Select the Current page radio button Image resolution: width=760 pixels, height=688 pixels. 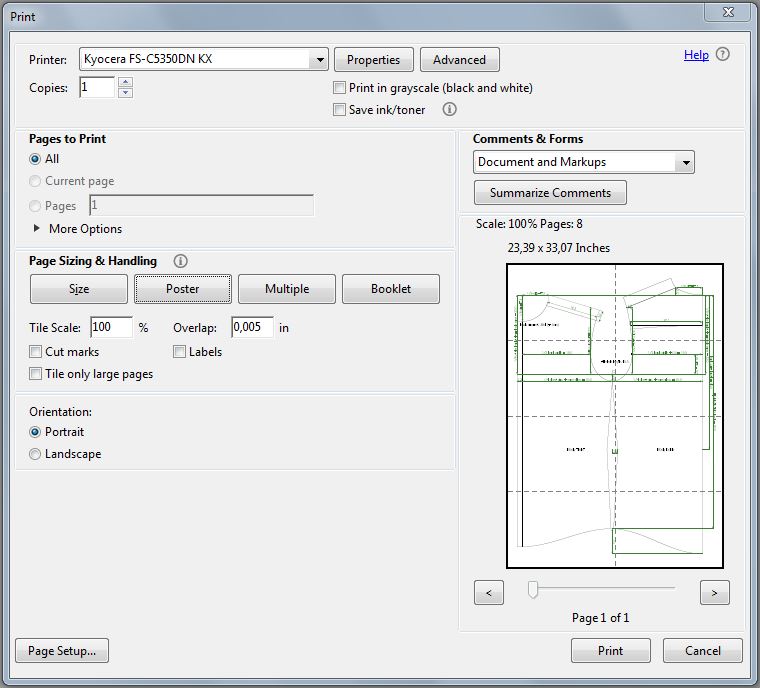point(35,181)
